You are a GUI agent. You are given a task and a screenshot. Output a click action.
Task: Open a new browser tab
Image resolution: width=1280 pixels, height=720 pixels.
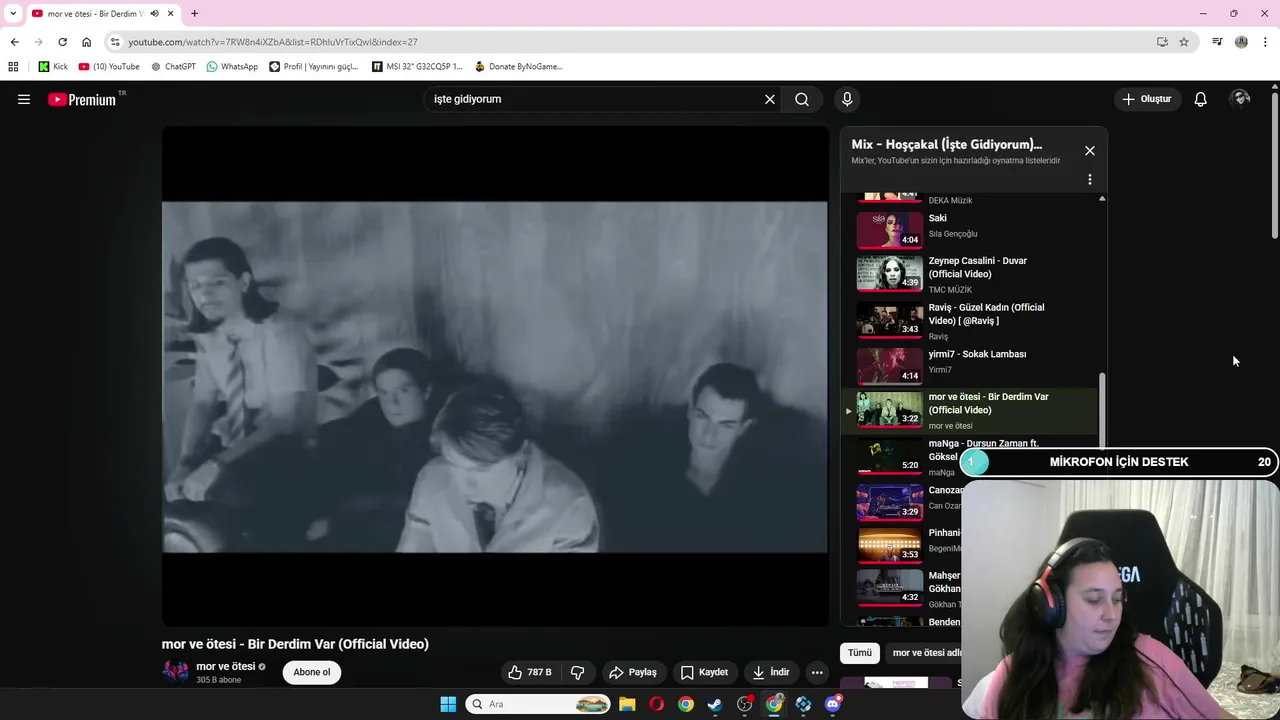194,14
